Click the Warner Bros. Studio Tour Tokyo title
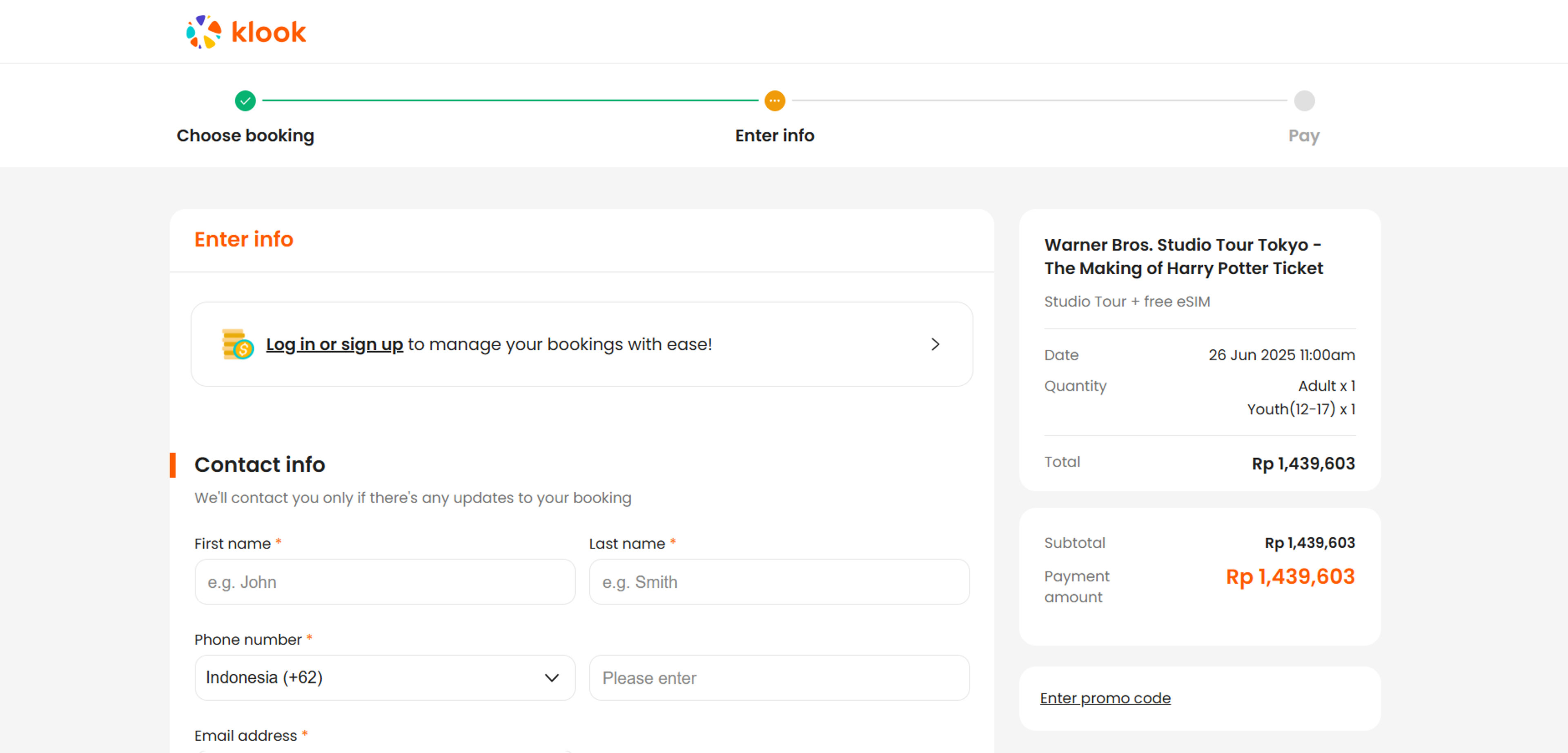1568x753 pixels. pos(1183,256)
